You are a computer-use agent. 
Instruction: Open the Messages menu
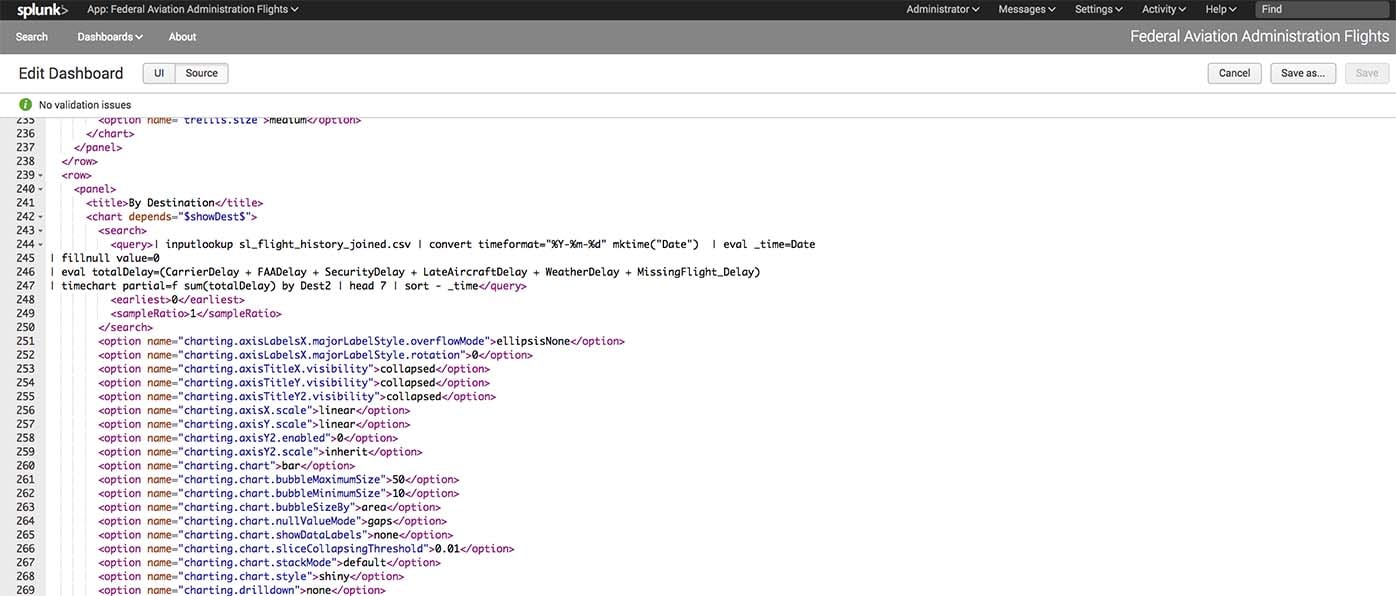click(1027, 9)
